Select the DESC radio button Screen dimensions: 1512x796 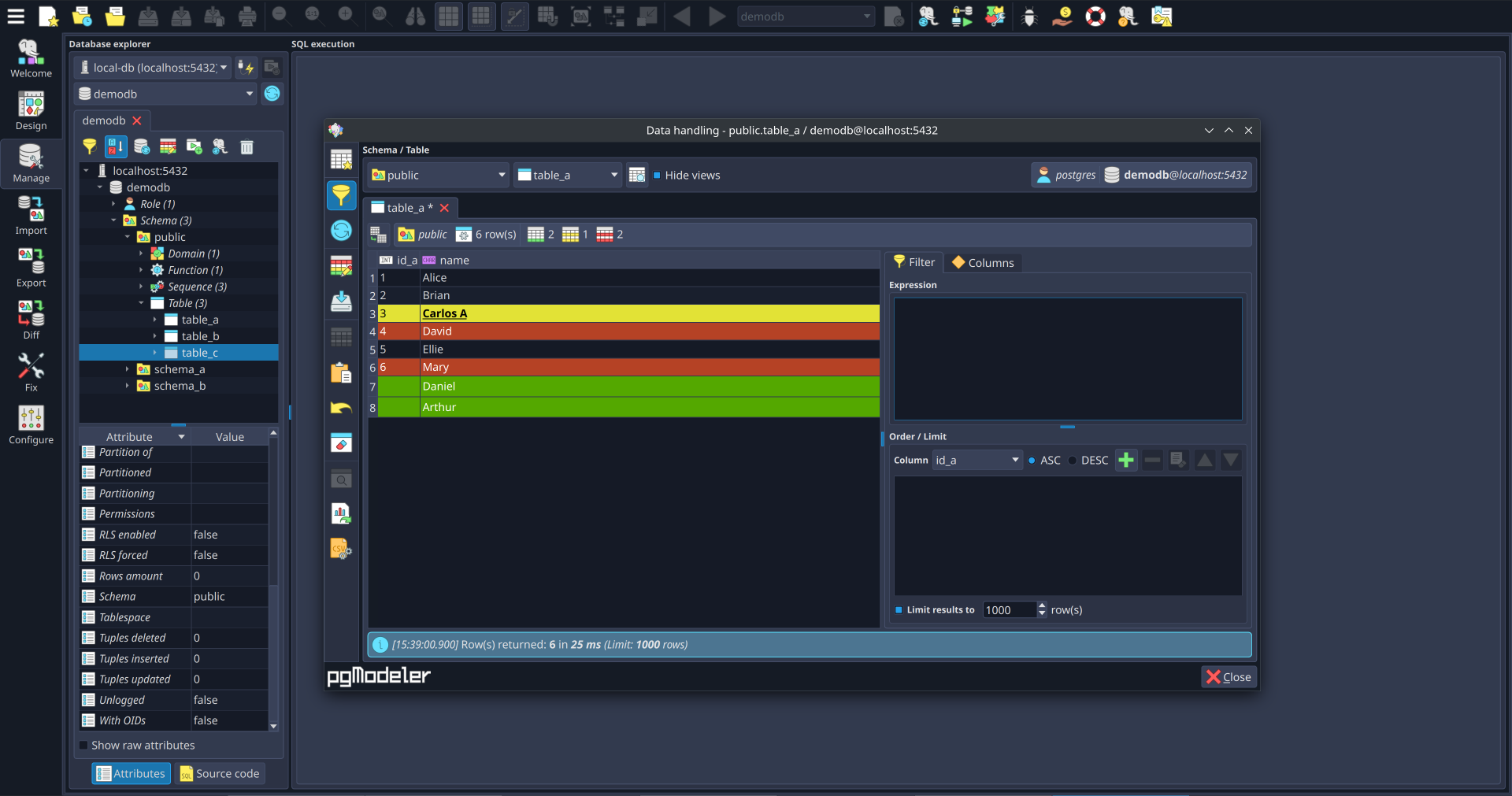(x=1073, y=461)
